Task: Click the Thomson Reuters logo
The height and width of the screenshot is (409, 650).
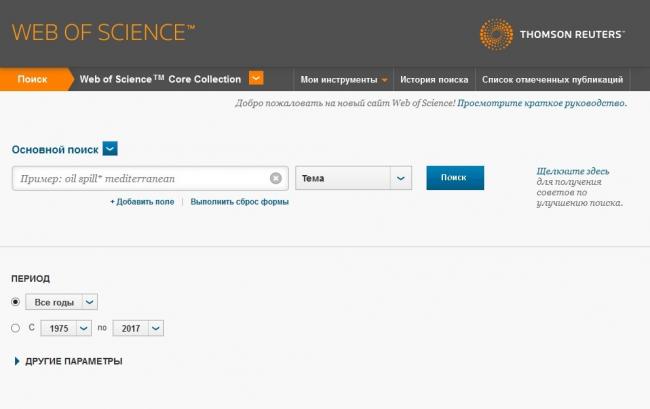Action: 552,34
